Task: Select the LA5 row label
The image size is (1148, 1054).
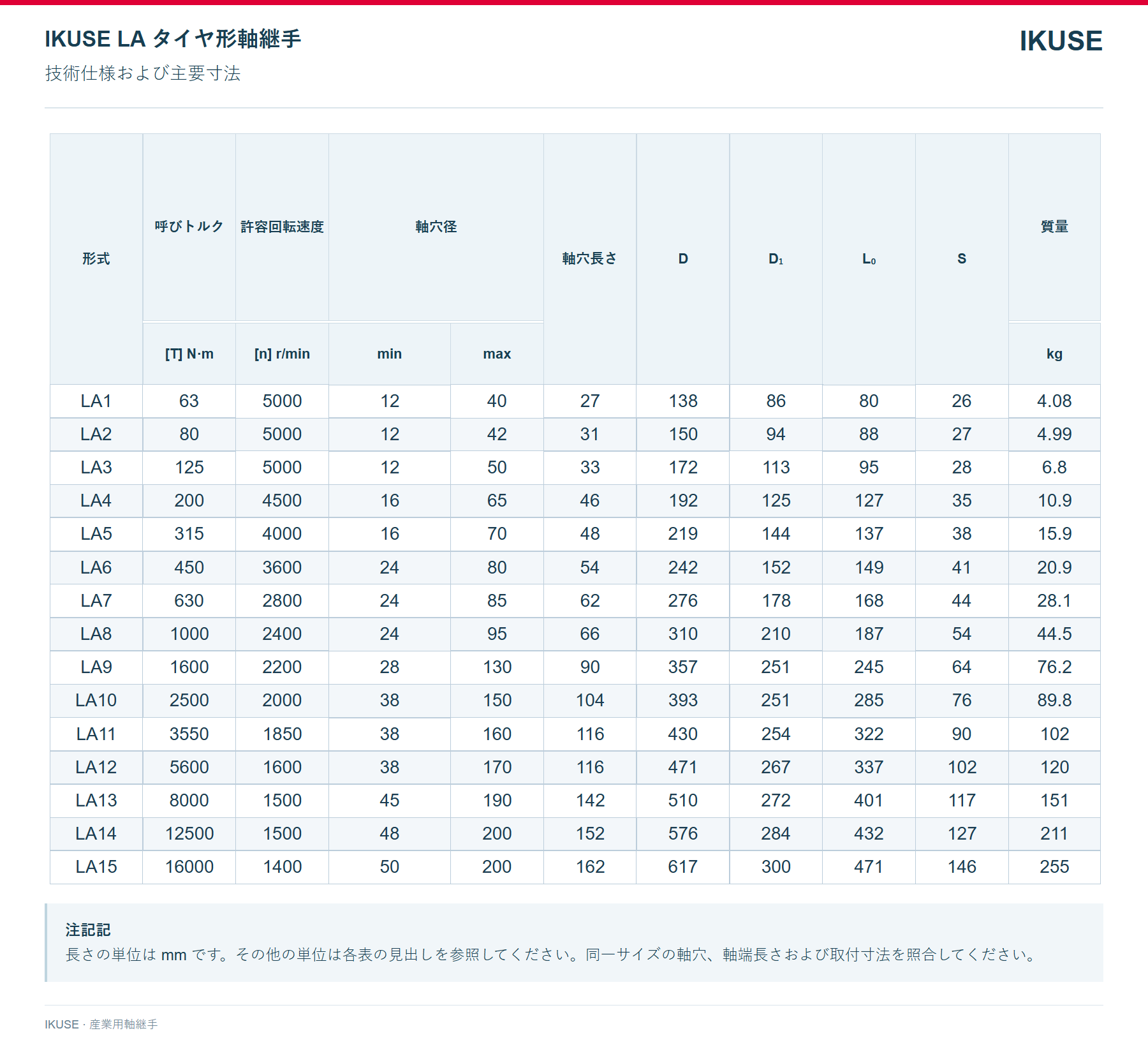Action: (x=96, y=533)
